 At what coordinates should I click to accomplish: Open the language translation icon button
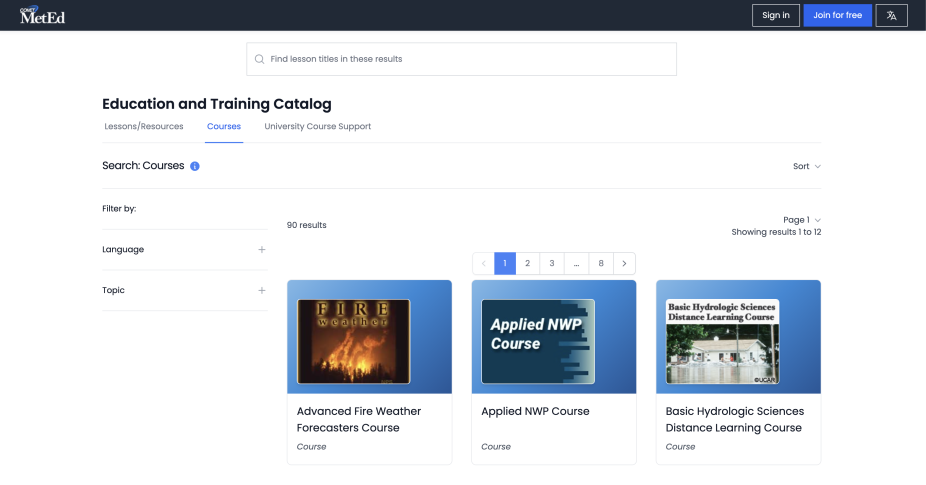(x=891, y=15)
